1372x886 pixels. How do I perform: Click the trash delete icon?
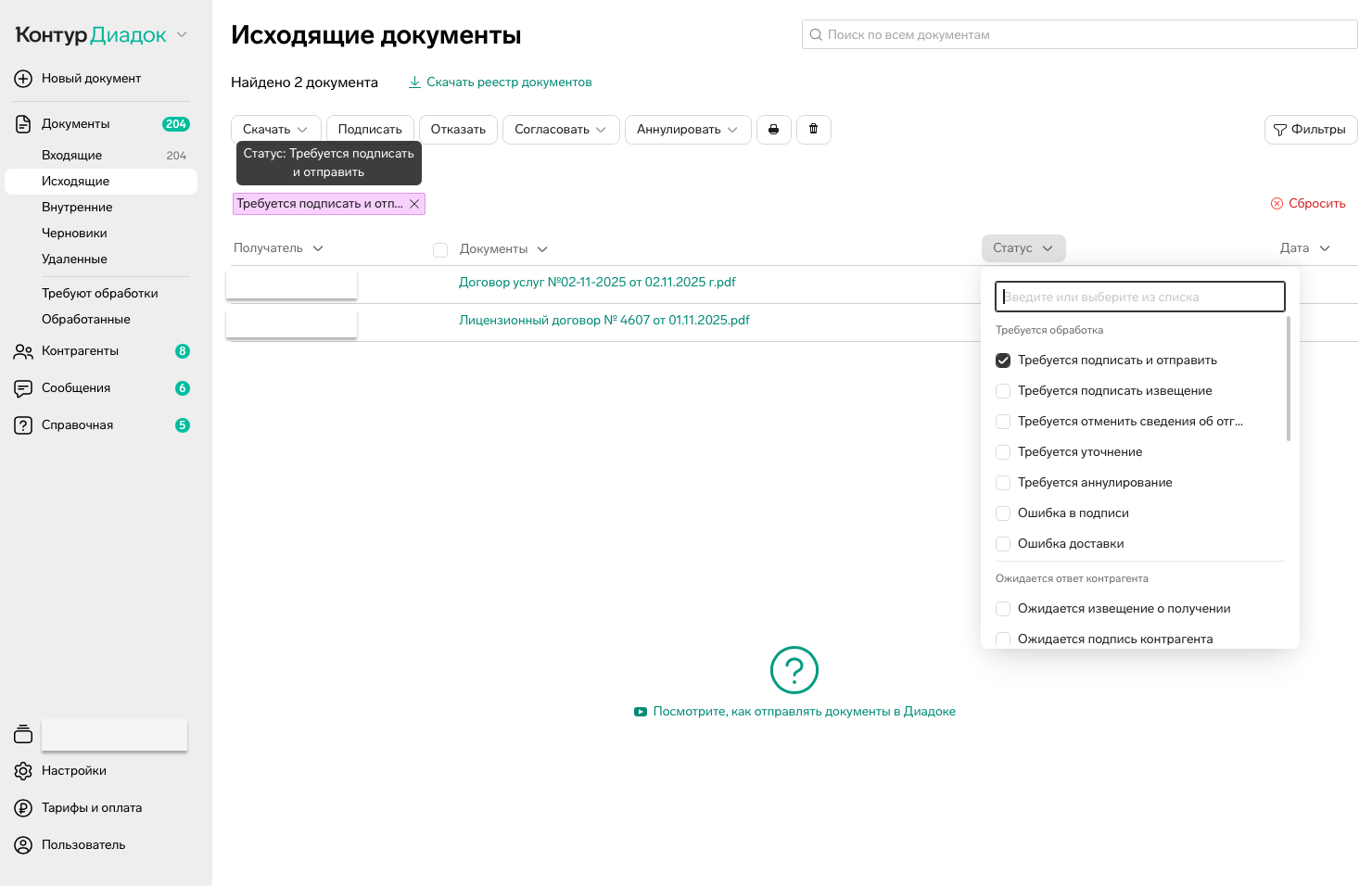click(813, 130)
